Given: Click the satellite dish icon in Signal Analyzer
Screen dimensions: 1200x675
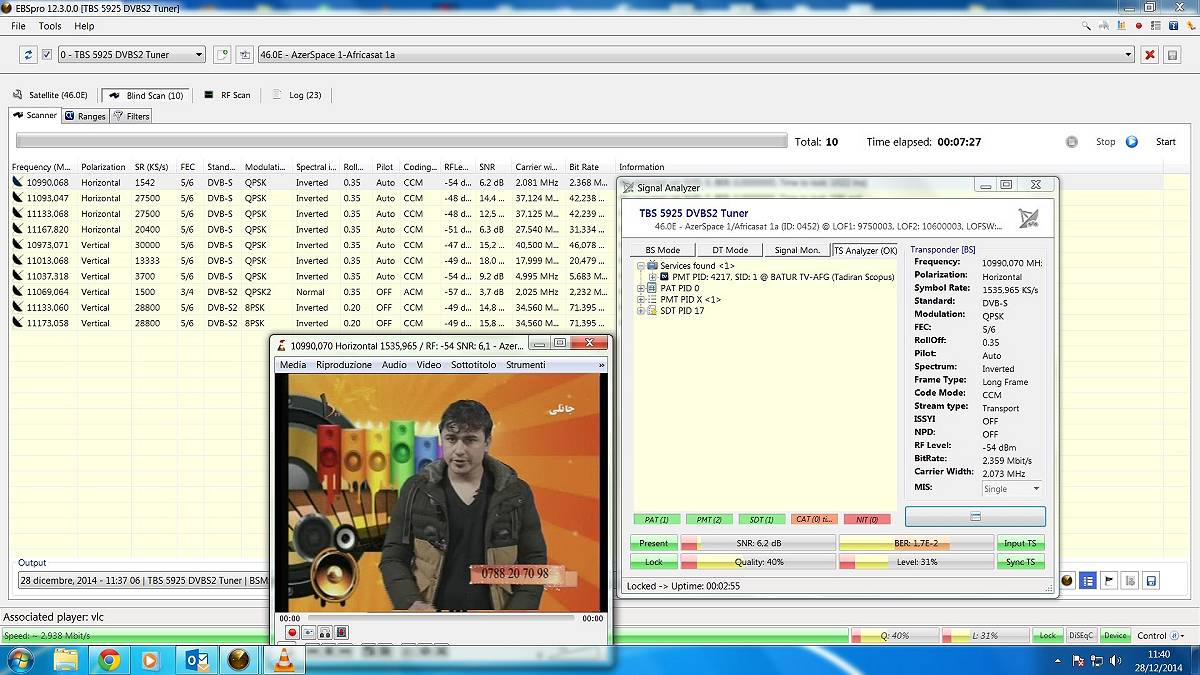Looking at the screenshot, I should pos(1028,218).
